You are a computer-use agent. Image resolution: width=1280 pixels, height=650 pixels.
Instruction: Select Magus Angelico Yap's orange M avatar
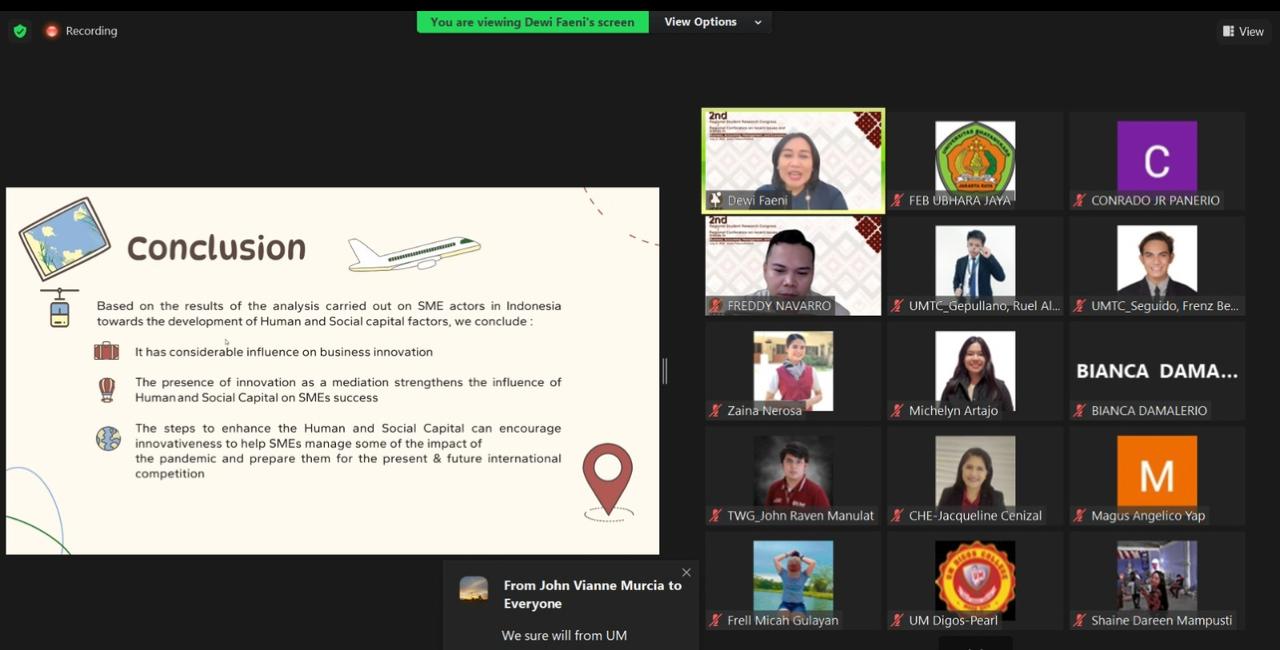[x=1157, y=471]
